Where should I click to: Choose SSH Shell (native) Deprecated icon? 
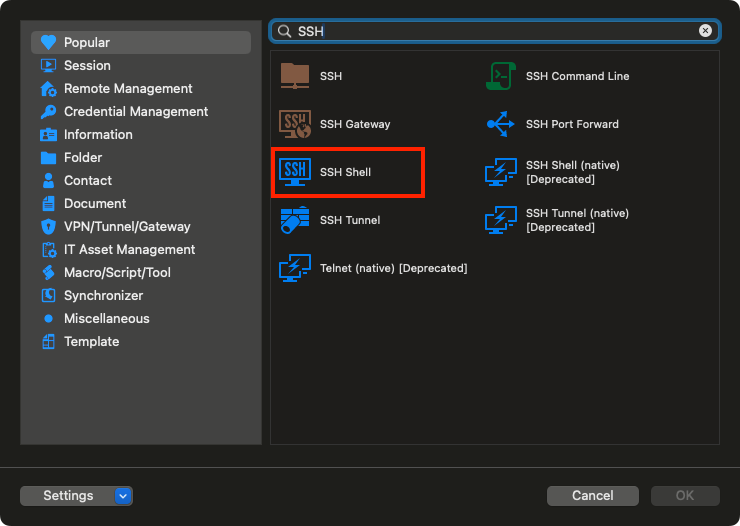[501, 172]
